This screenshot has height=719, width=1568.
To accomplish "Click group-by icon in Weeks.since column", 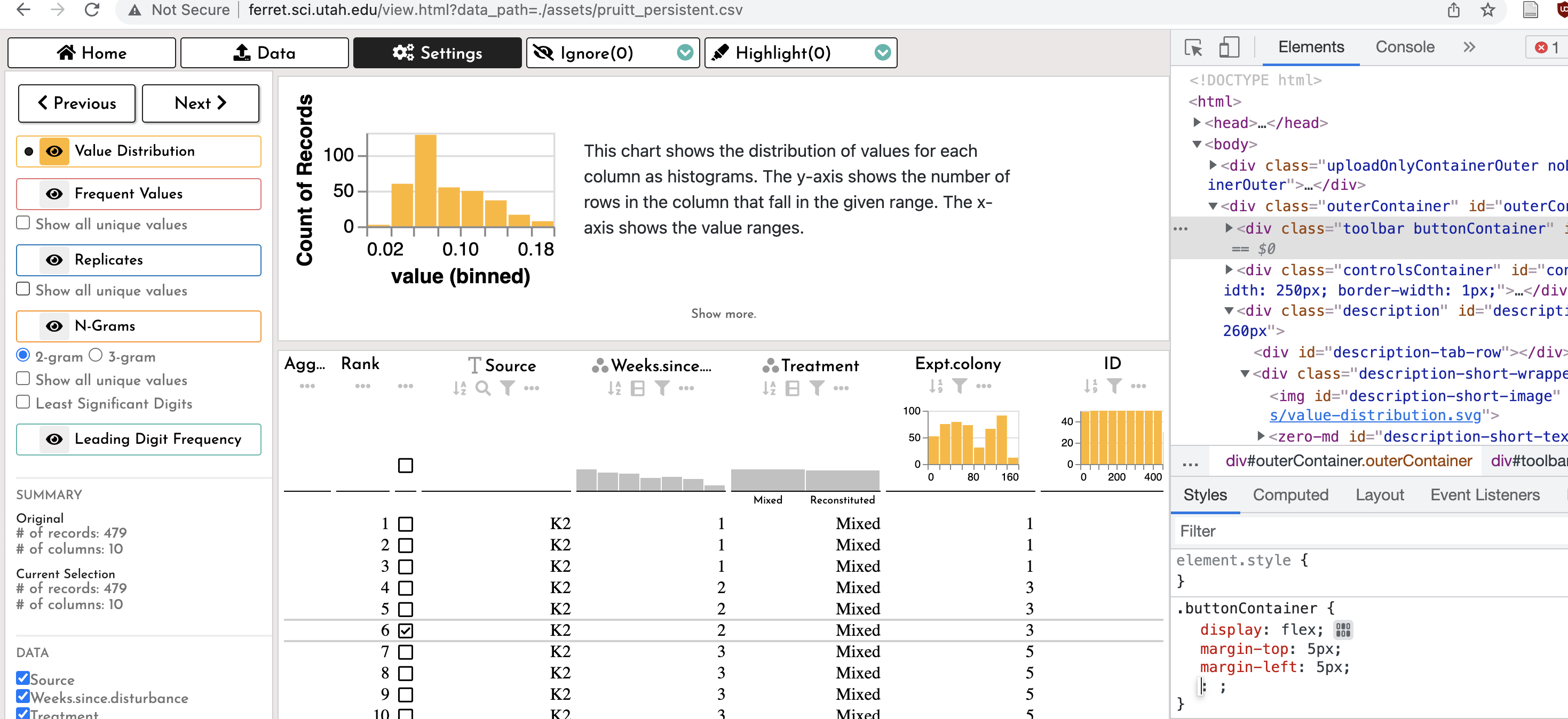I will [637, 388].
